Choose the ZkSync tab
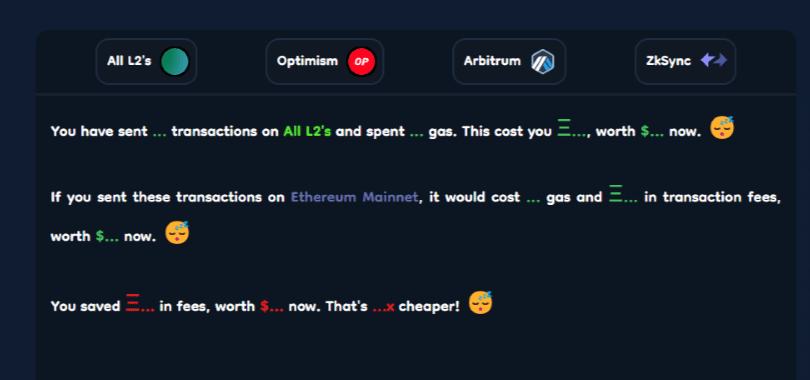The height and width of the screenshot is (380, 810). 685,61
